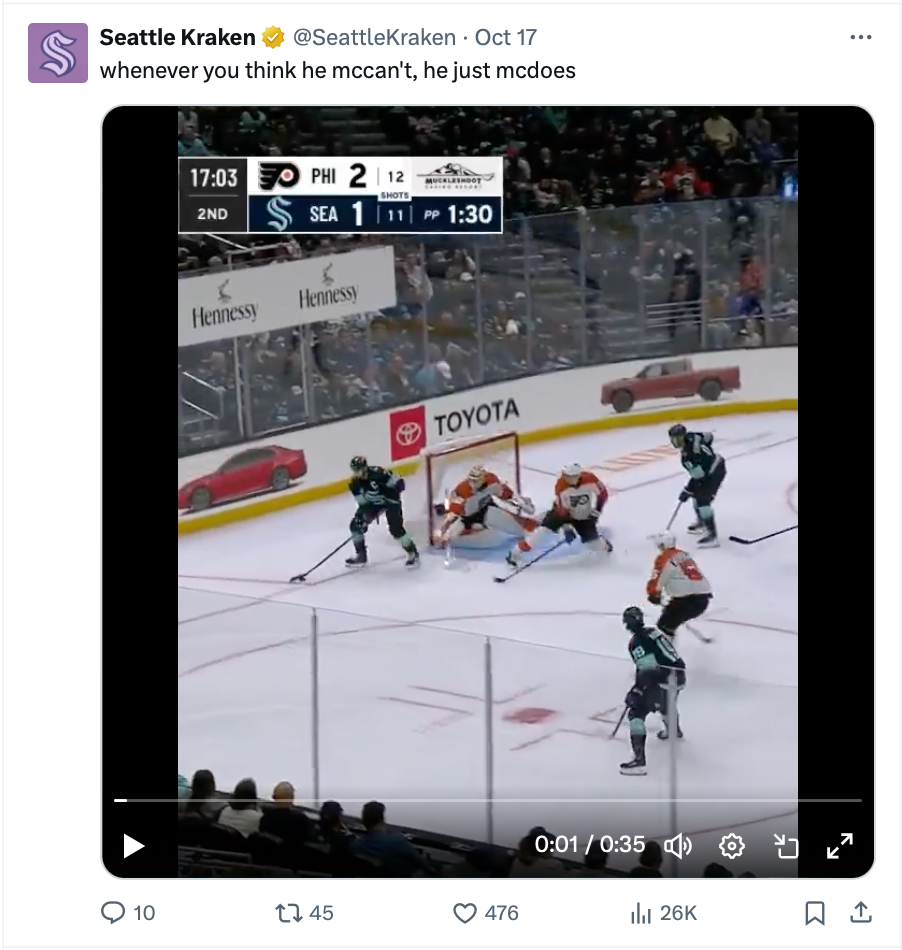
Task: Open the three-dot more options menu
Action: (860, 38)
